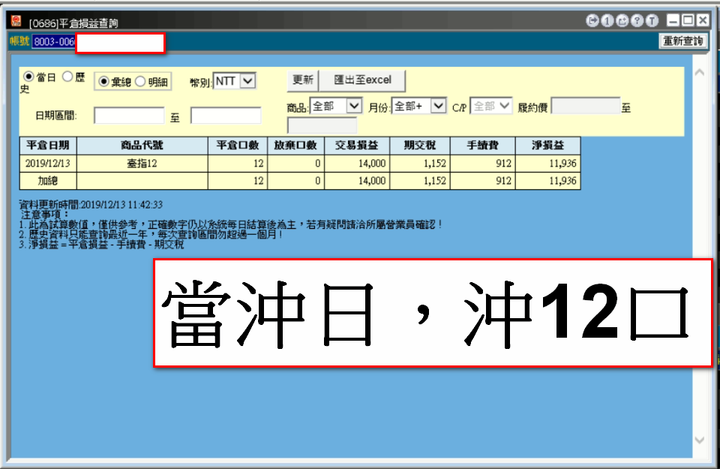720x469 pixels.
Task: Click the 平倉口數 column header
Action: [238, 146]
